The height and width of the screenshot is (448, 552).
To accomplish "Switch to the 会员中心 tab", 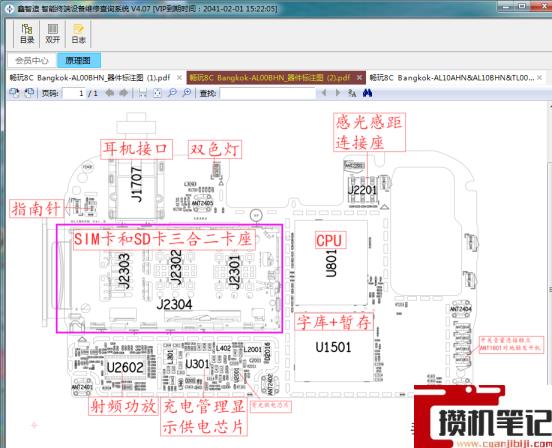I will pos(32,61).
